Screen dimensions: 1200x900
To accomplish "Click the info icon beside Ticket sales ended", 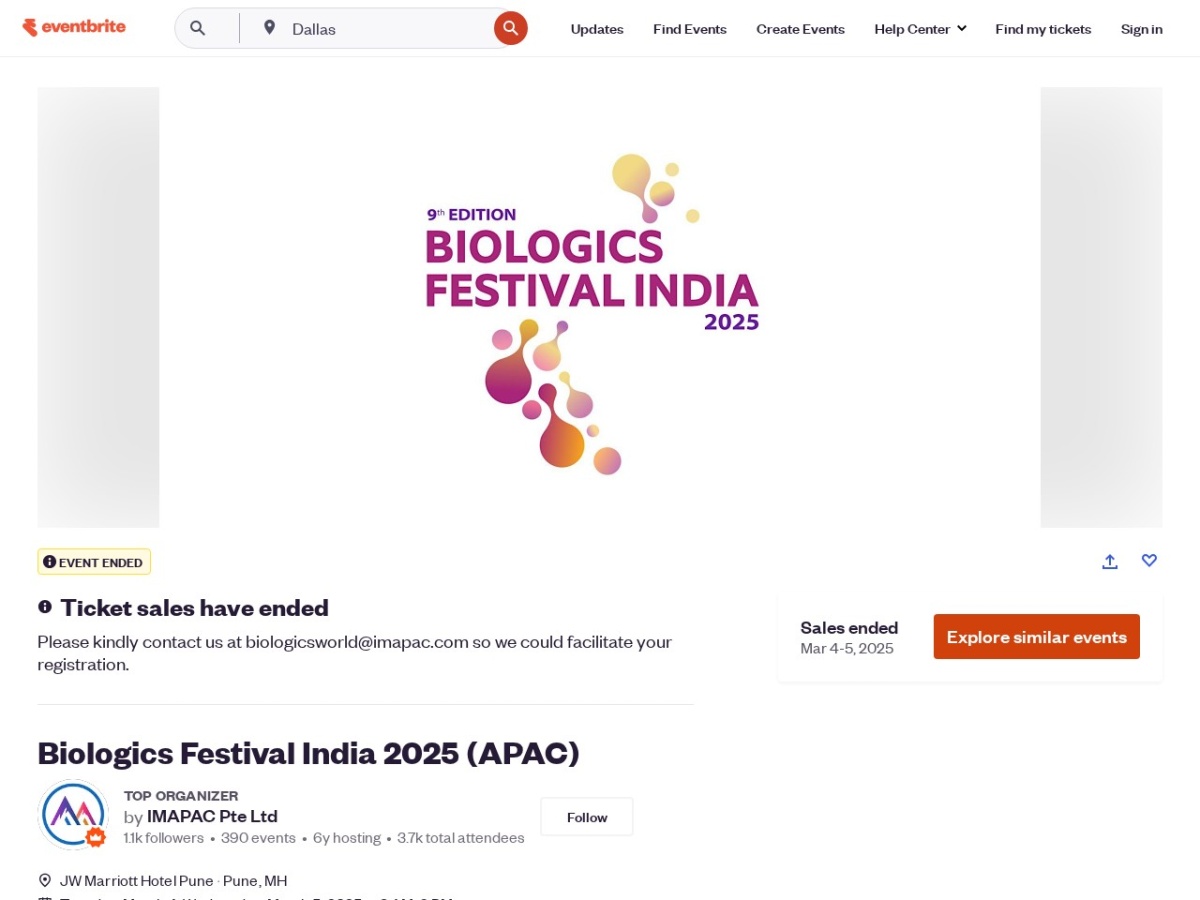I will coord(45,607).
